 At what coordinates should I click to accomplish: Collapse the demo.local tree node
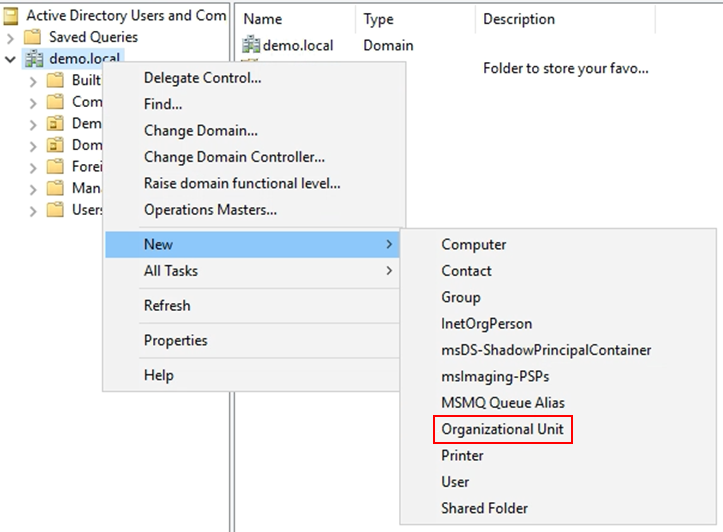tap(11, 59)
